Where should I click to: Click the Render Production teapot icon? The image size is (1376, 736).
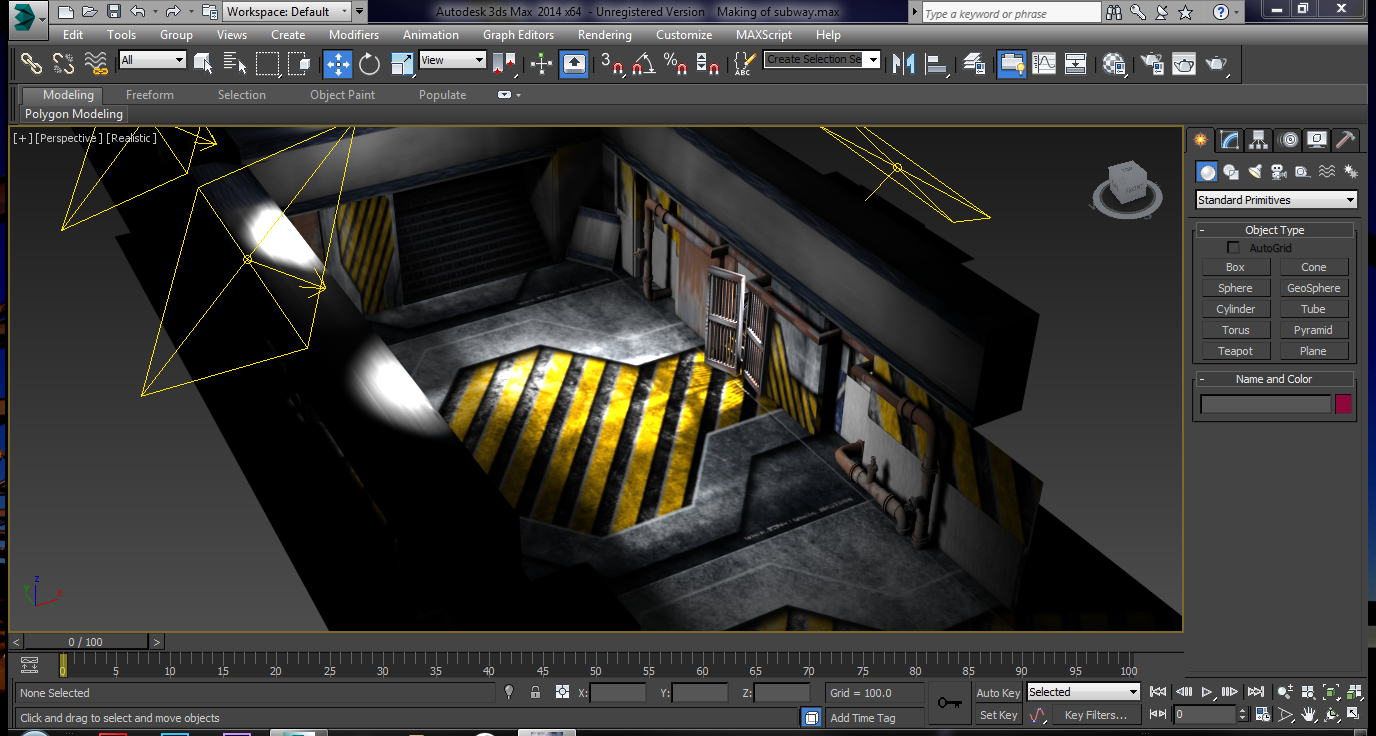pos(1216,64)
